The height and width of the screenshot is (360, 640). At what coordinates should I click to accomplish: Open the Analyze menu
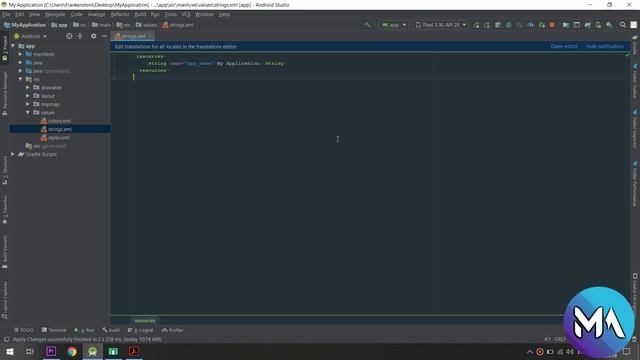pyautogui.click(x=97, y=14)
